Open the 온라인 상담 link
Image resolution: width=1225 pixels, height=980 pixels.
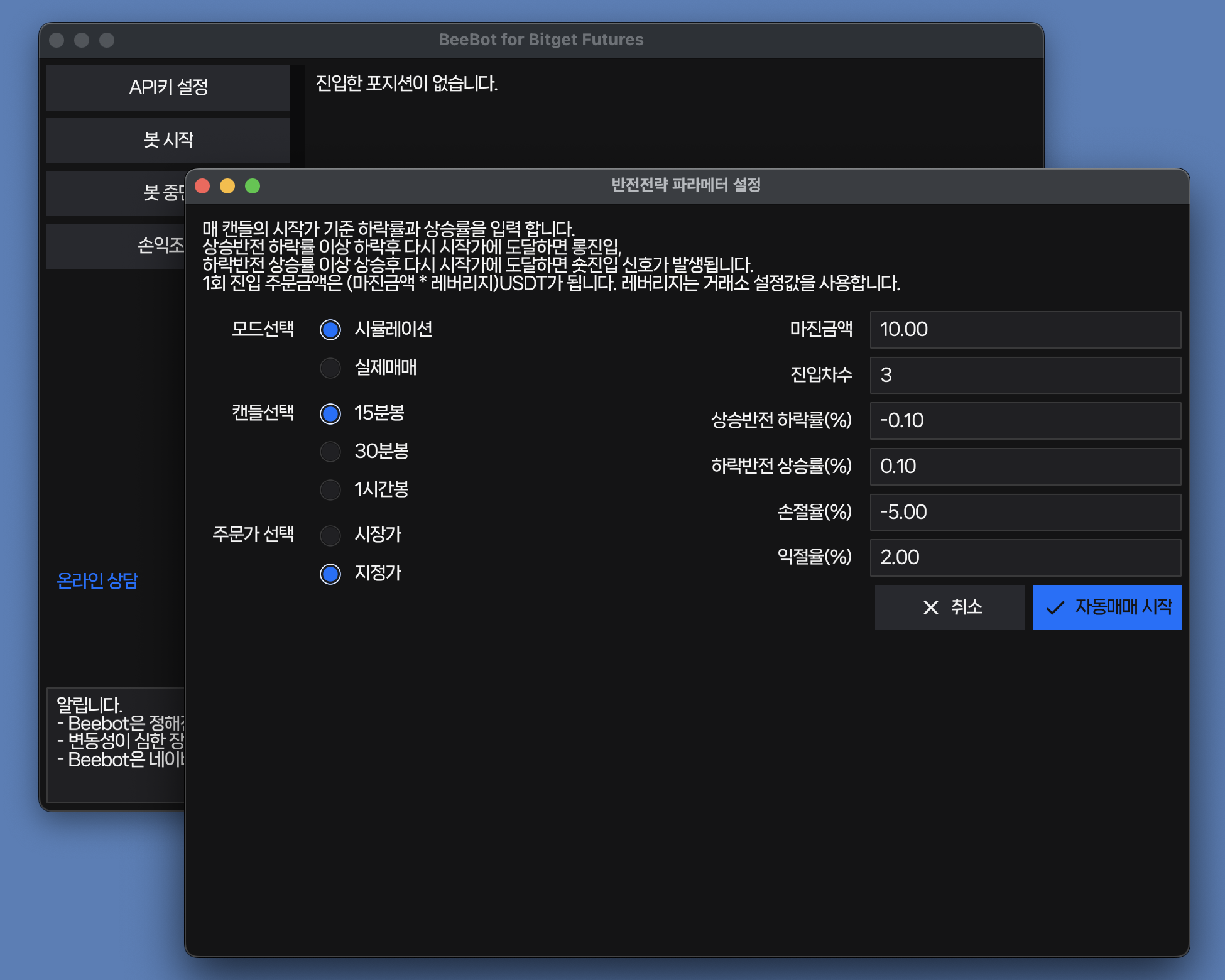tap(97, 580)
